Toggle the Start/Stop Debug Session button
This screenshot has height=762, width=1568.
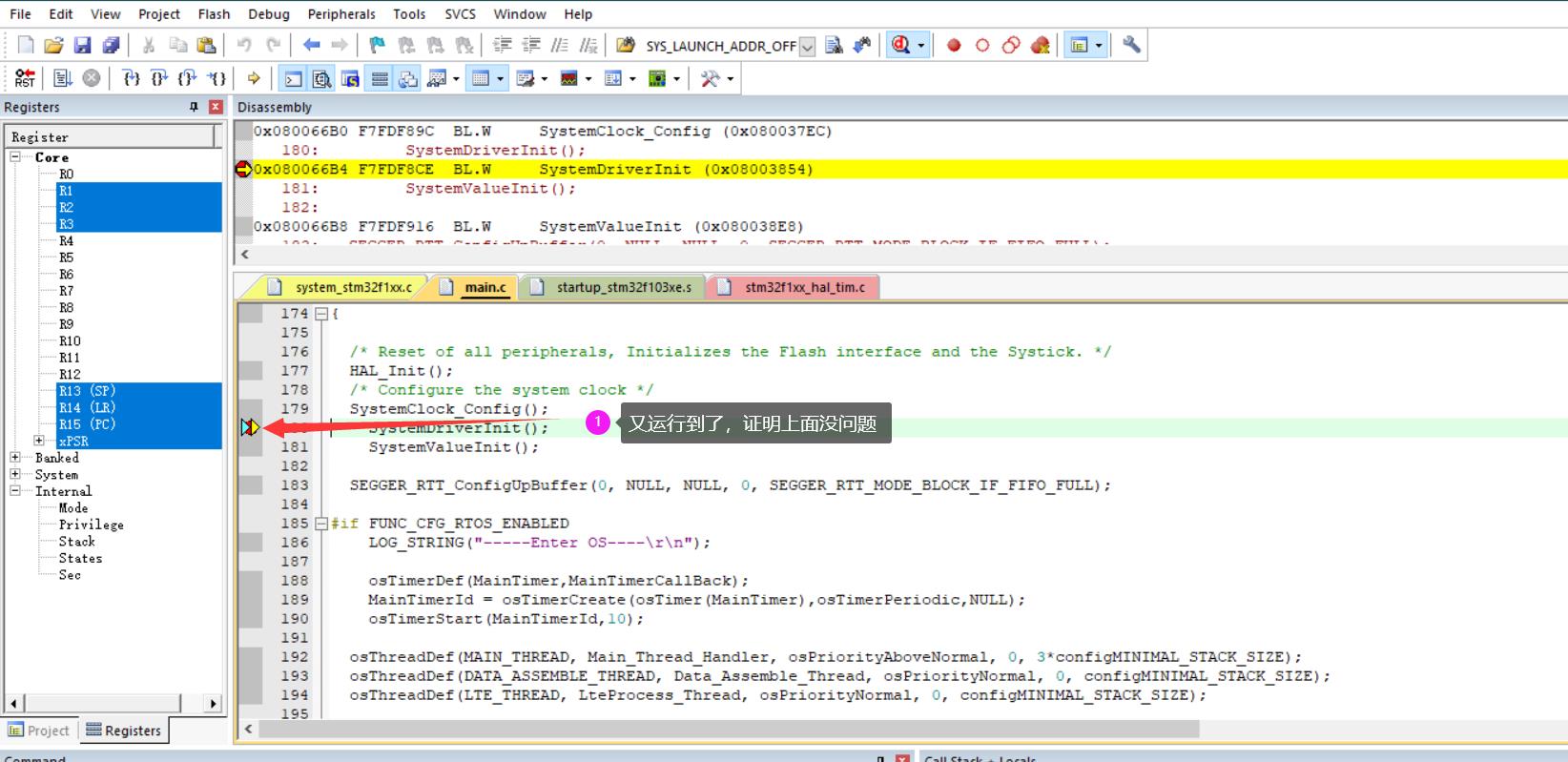pyautogui.click(x=900, y=45)
